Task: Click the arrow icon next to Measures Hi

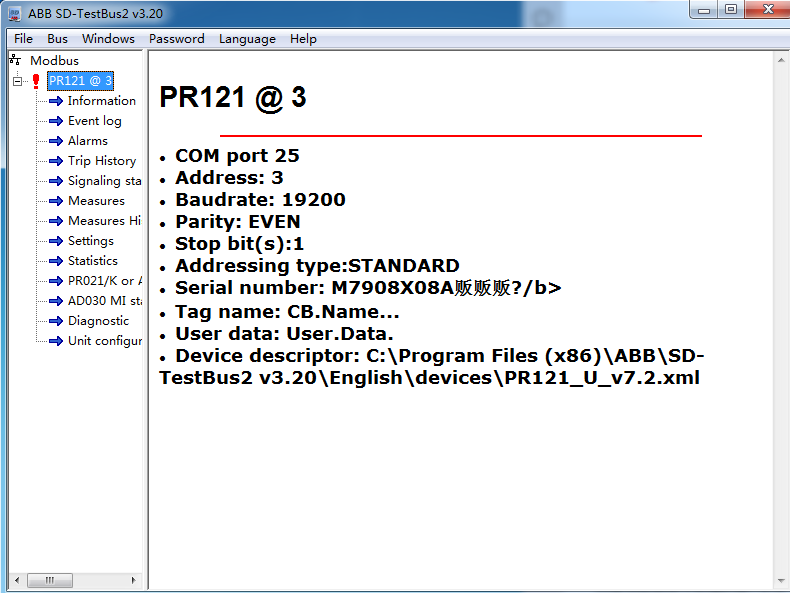Action: click(56, 221)
